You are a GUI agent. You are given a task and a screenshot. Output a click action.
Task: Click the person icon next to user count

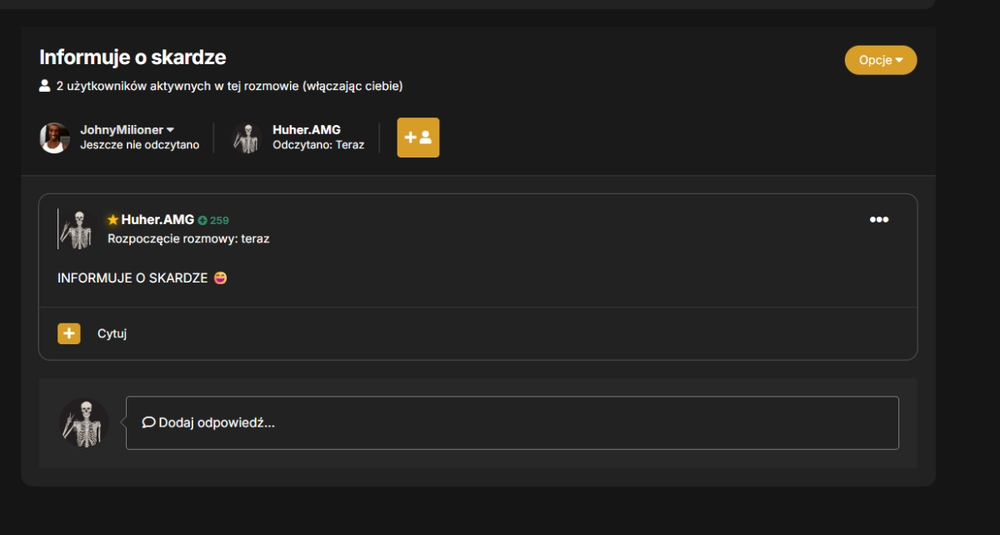coord(45,86)
